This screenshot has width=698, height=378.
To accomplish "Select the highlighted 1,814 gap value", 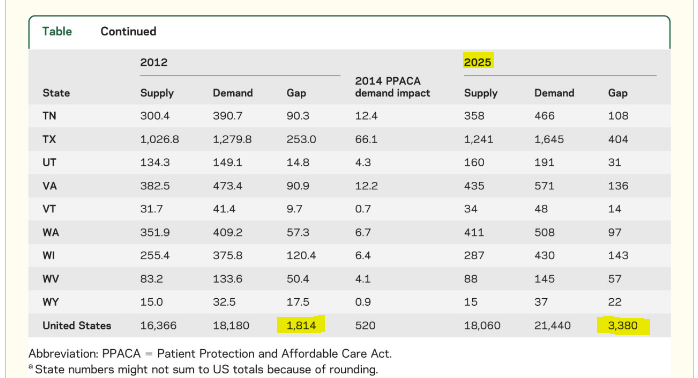I will (x=301, y=325).
